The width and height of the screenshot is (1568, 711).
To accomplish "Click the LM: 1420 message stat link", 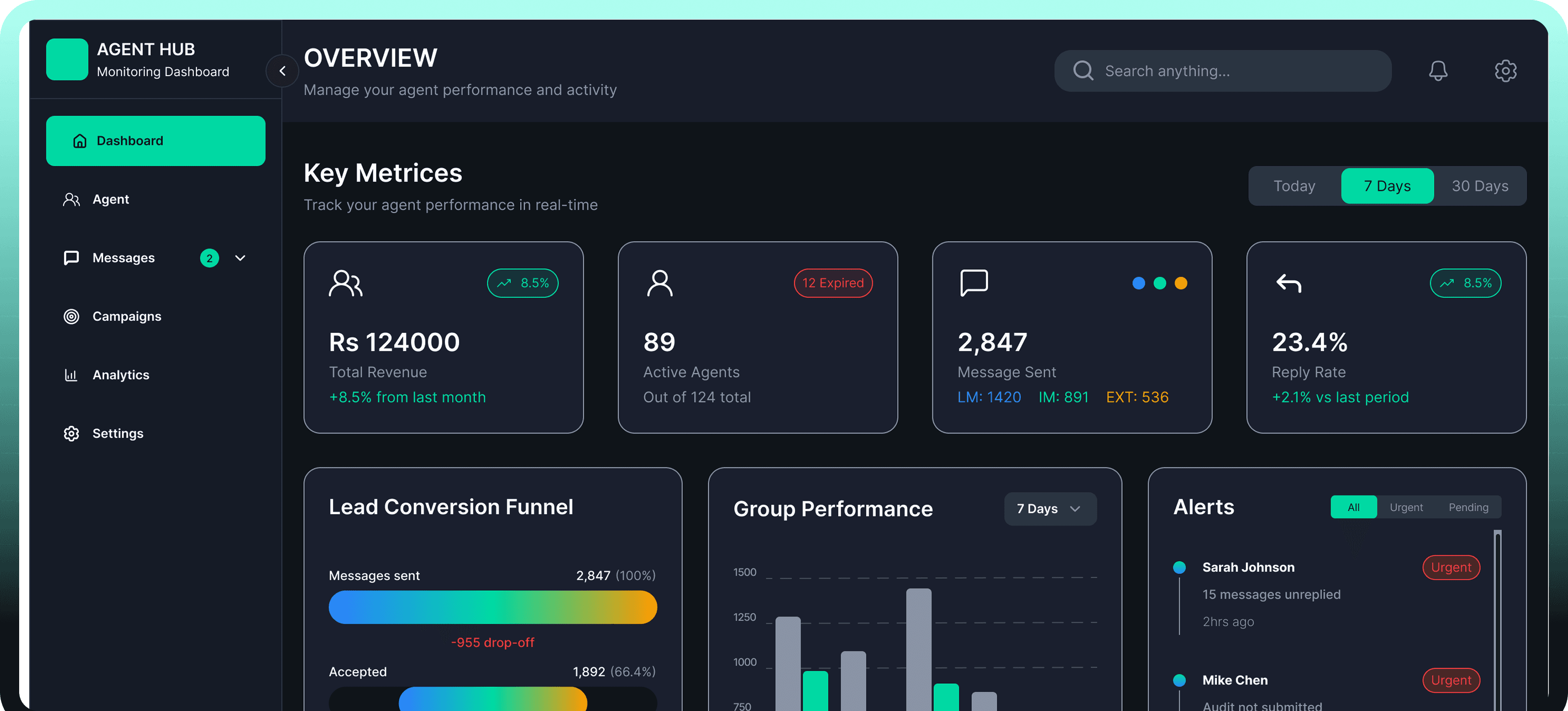I will [989, 397].
